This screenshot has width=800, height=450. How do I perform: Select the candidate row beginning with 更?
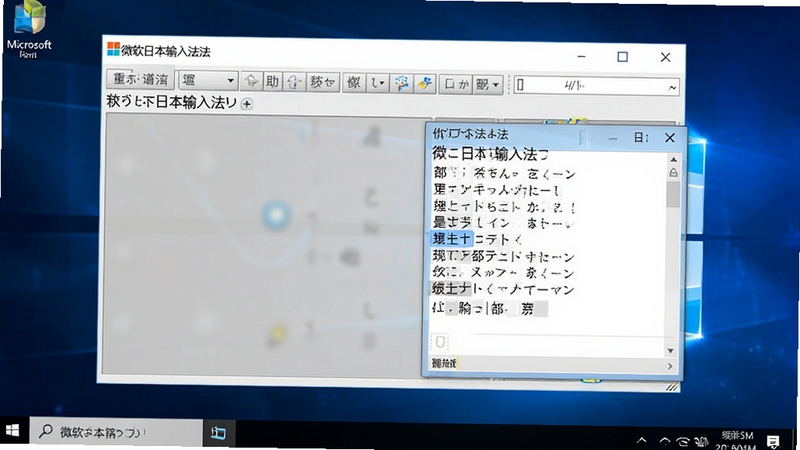497,190
